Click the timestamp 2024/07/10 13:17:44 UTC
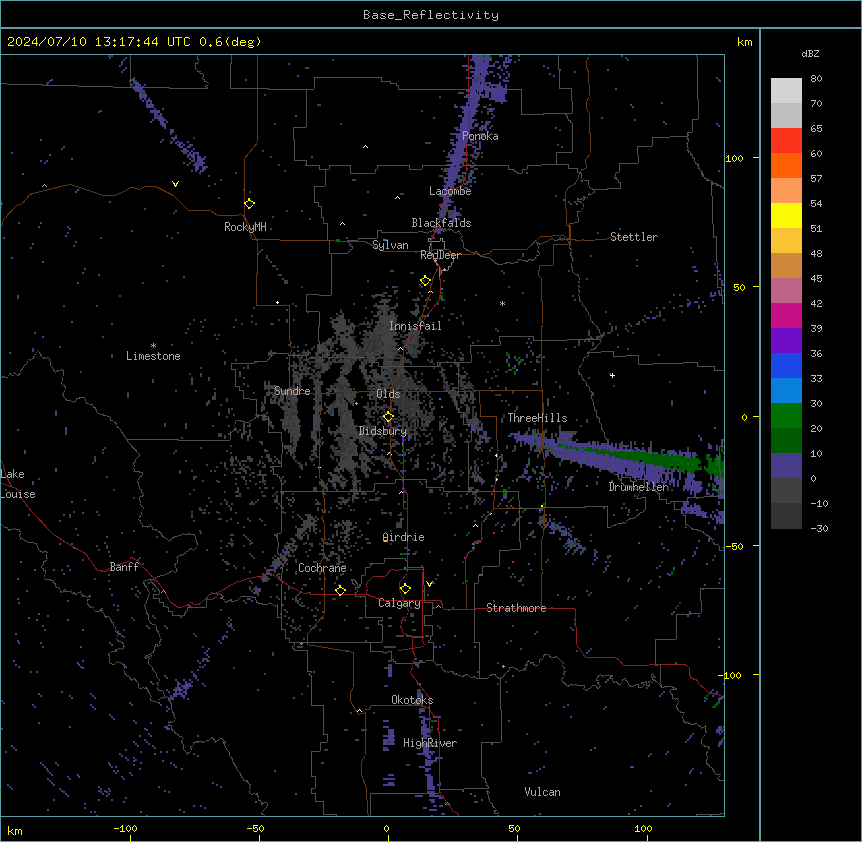 [99, 42]
